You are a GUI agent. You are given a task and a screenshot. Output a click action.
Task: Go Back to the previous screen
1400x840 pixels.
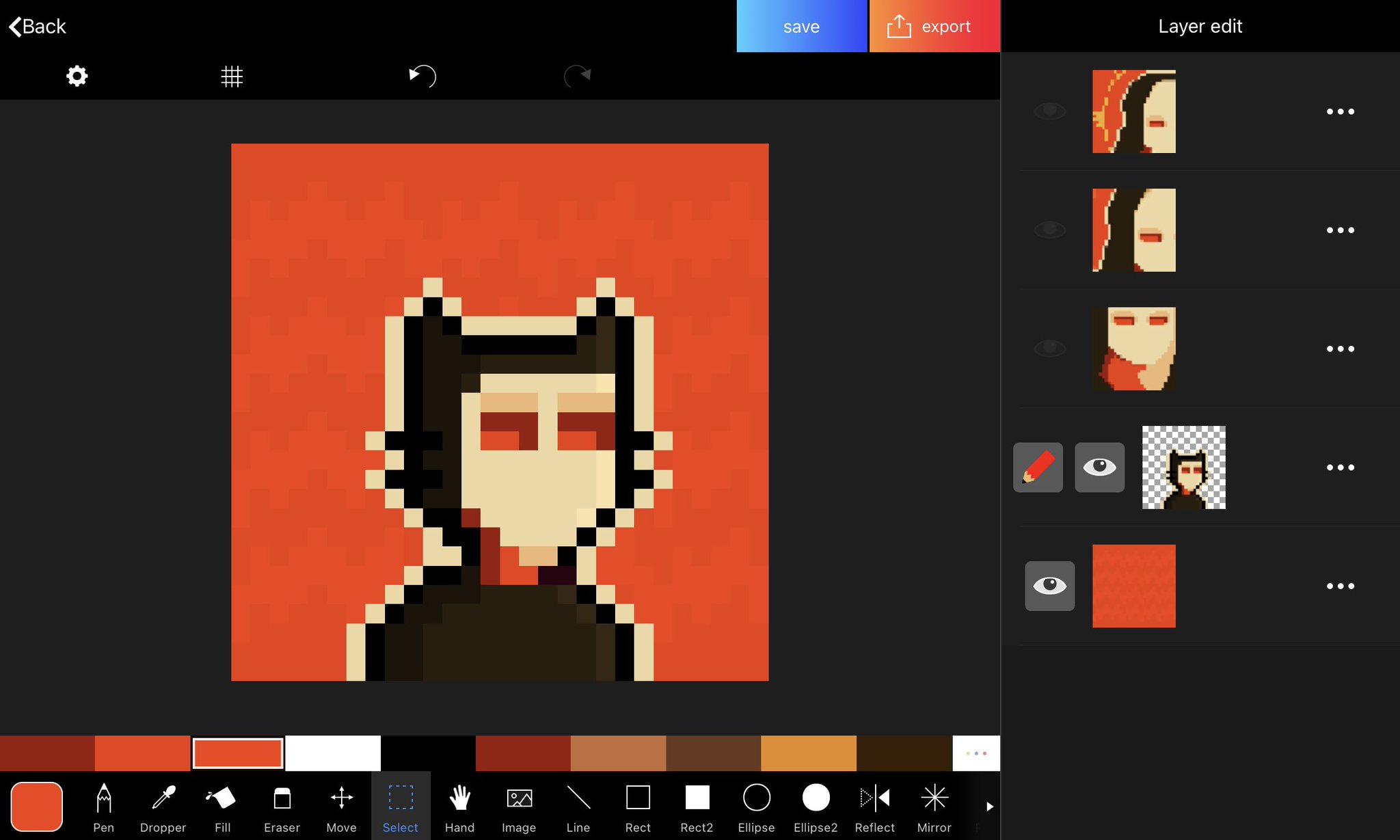click(38, 27)
